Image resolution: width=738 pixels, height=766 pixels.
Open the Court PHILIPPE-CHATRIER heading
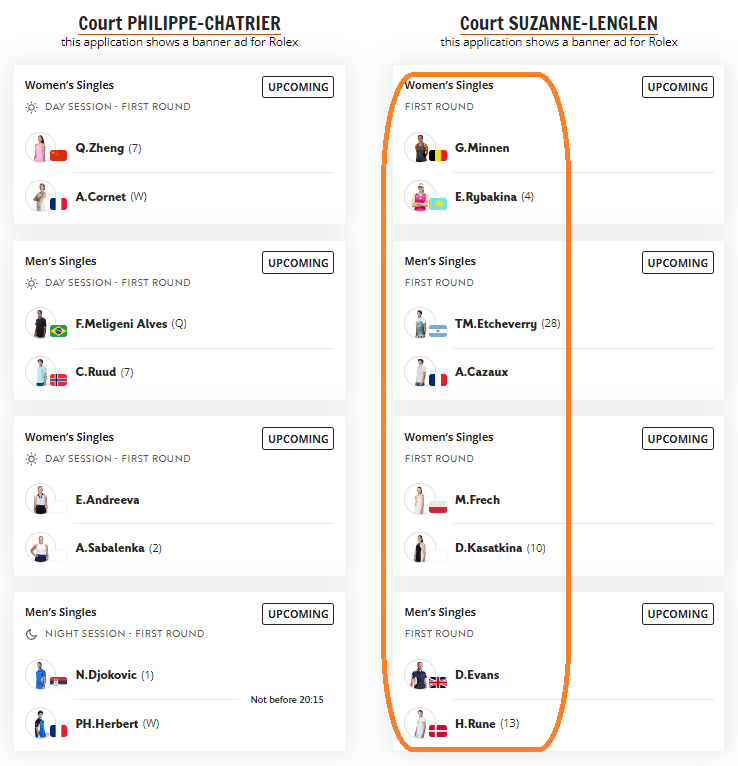coord(179,23)
